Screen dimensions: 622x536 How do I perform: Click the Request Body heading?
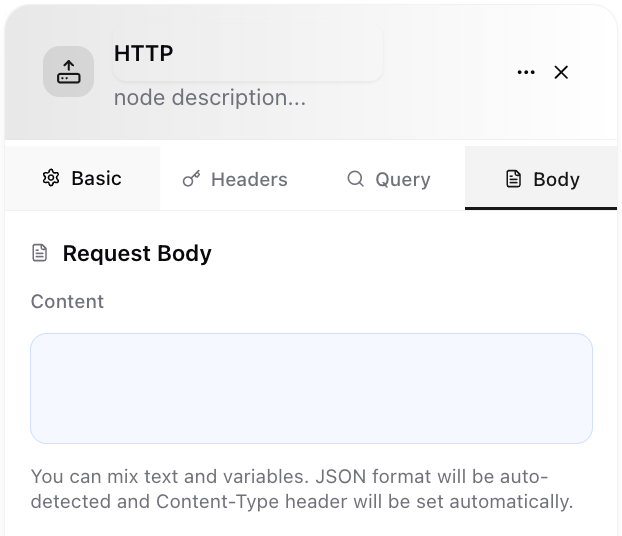[137, 254]
